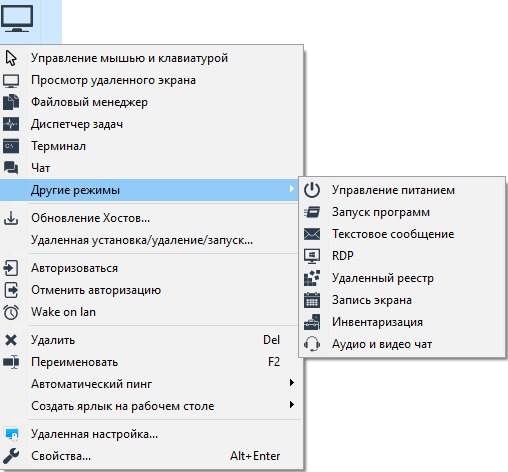Viewport: 508px width, 472px height.
Task: Click the inventory icon beside Инвентаризация
Action: [x=312, y=322]
